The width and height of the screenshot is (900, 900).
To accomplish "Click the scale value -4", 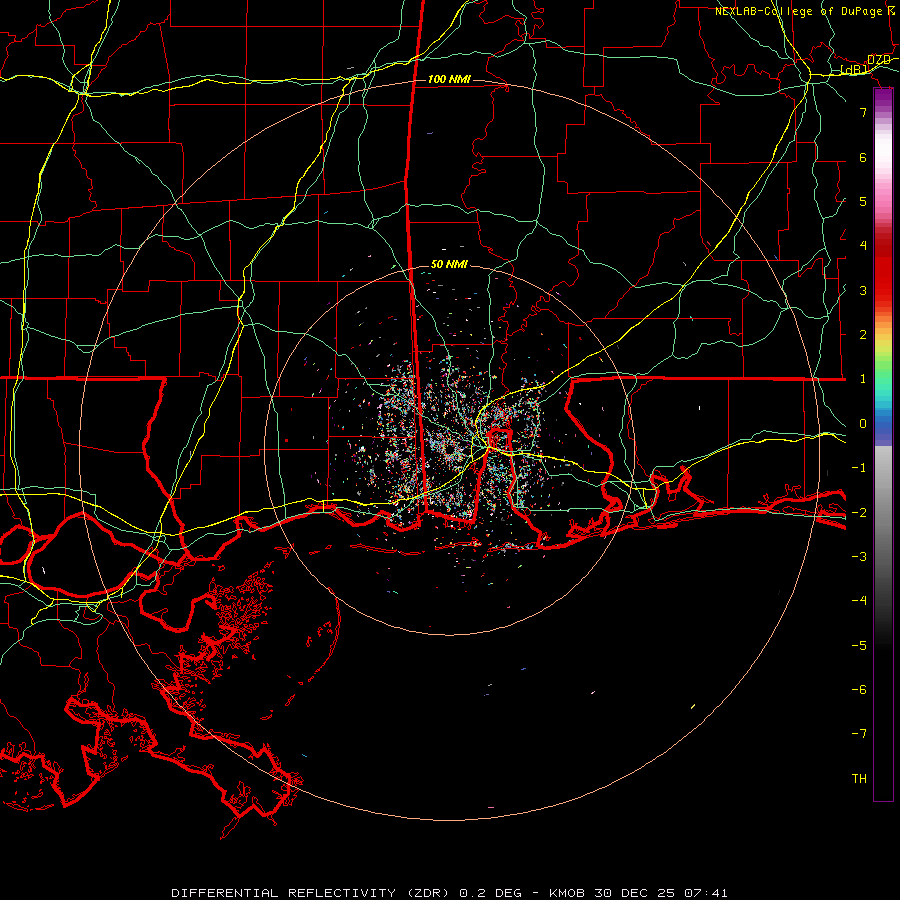I will click(x=859, y=601).
